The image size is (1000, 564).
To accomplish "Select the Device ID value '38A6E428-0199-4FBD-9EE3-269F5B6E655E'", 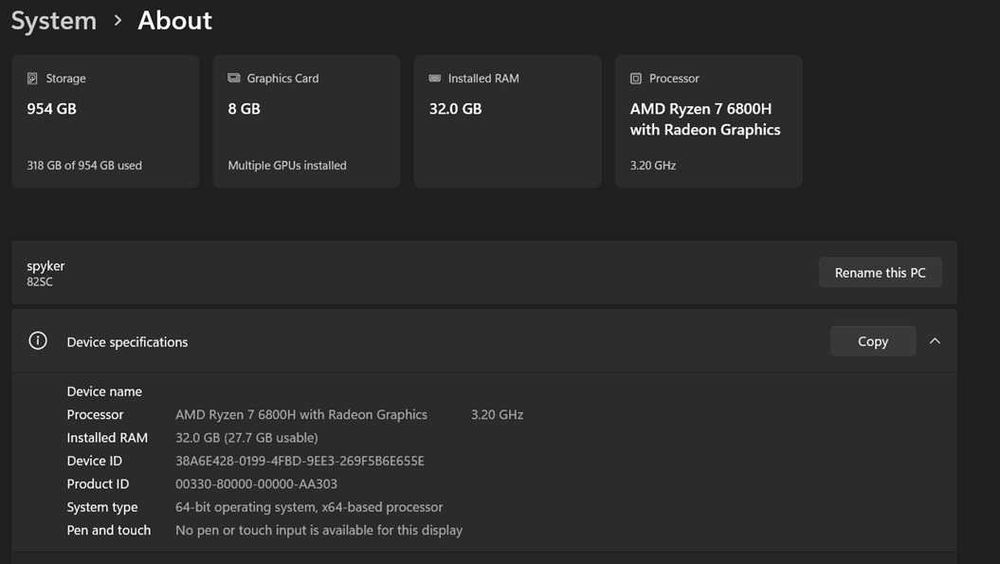I will tap(300, 461).
